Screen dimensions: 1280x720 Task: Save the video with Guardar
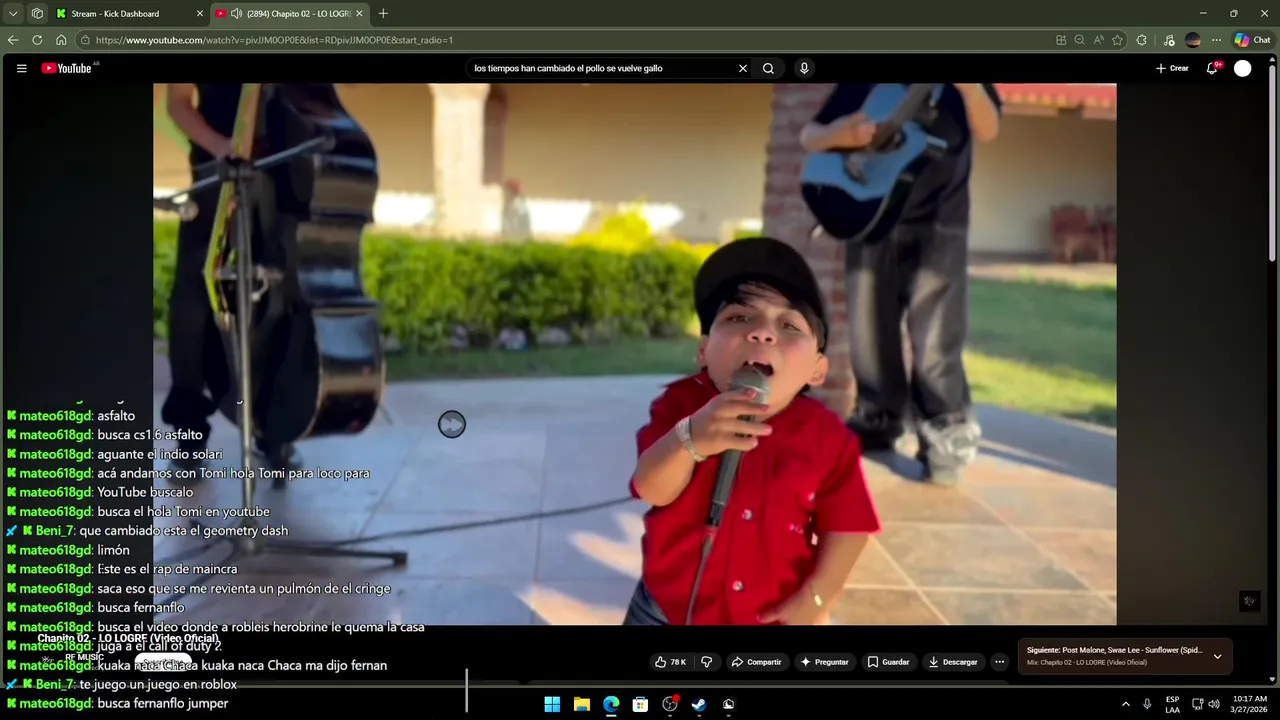tap(888, 662)
